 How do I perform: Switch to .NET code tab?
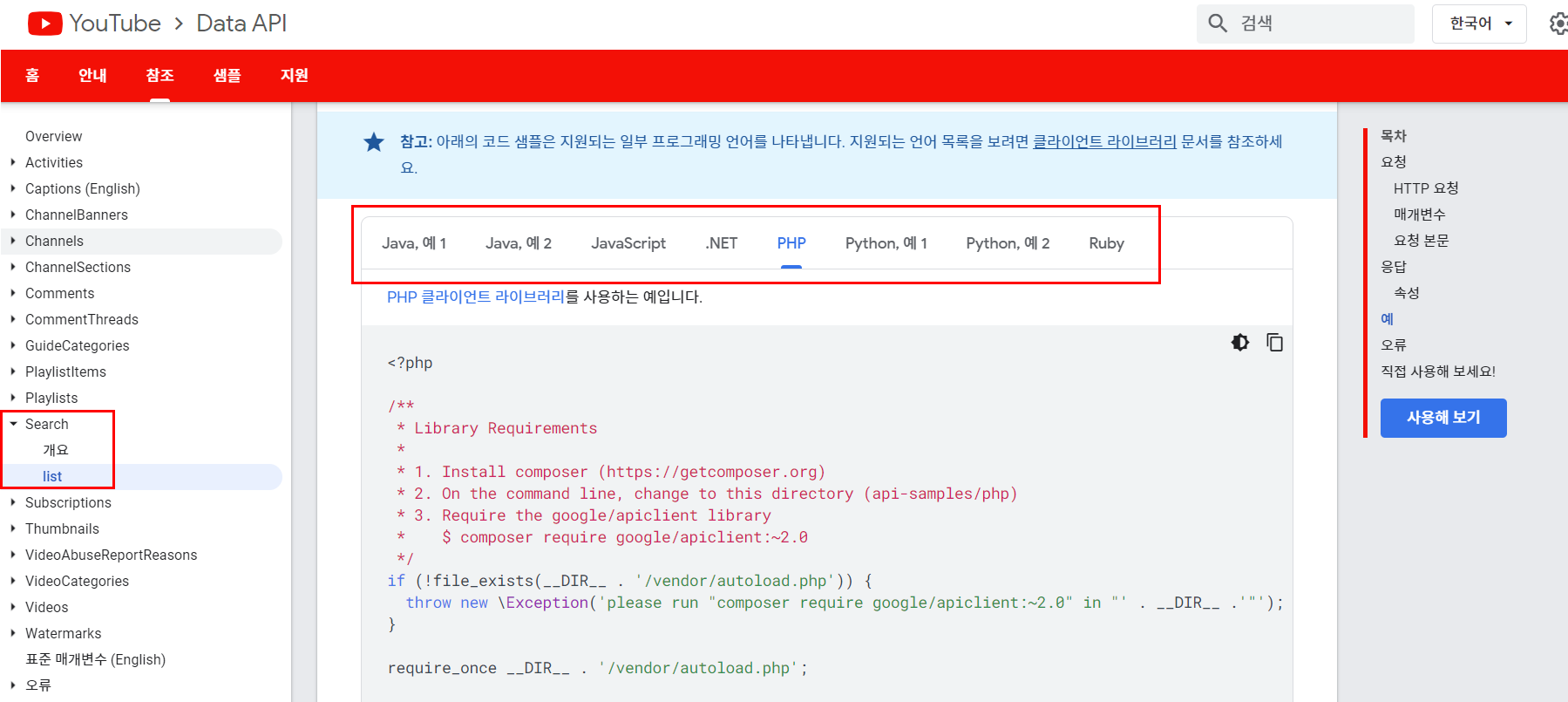point(722,243)
